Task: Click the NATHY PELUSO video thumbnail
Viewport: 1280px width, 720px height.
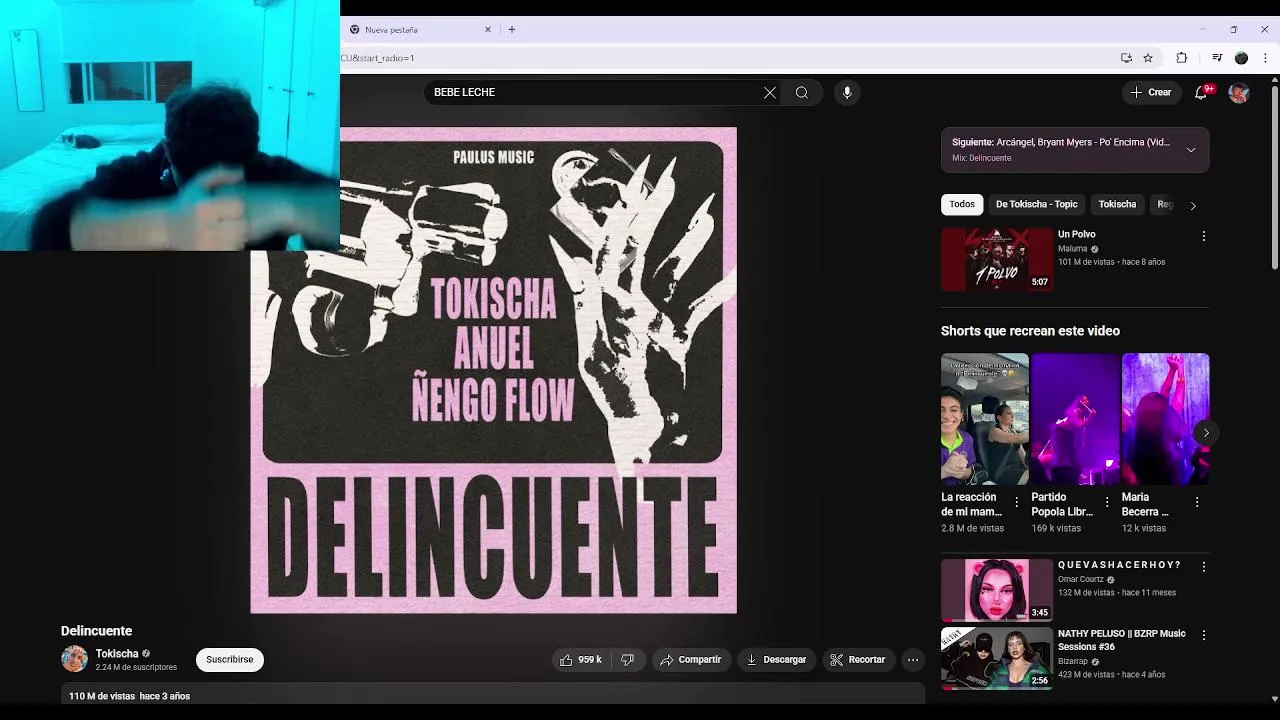Action: coord(997,658)
